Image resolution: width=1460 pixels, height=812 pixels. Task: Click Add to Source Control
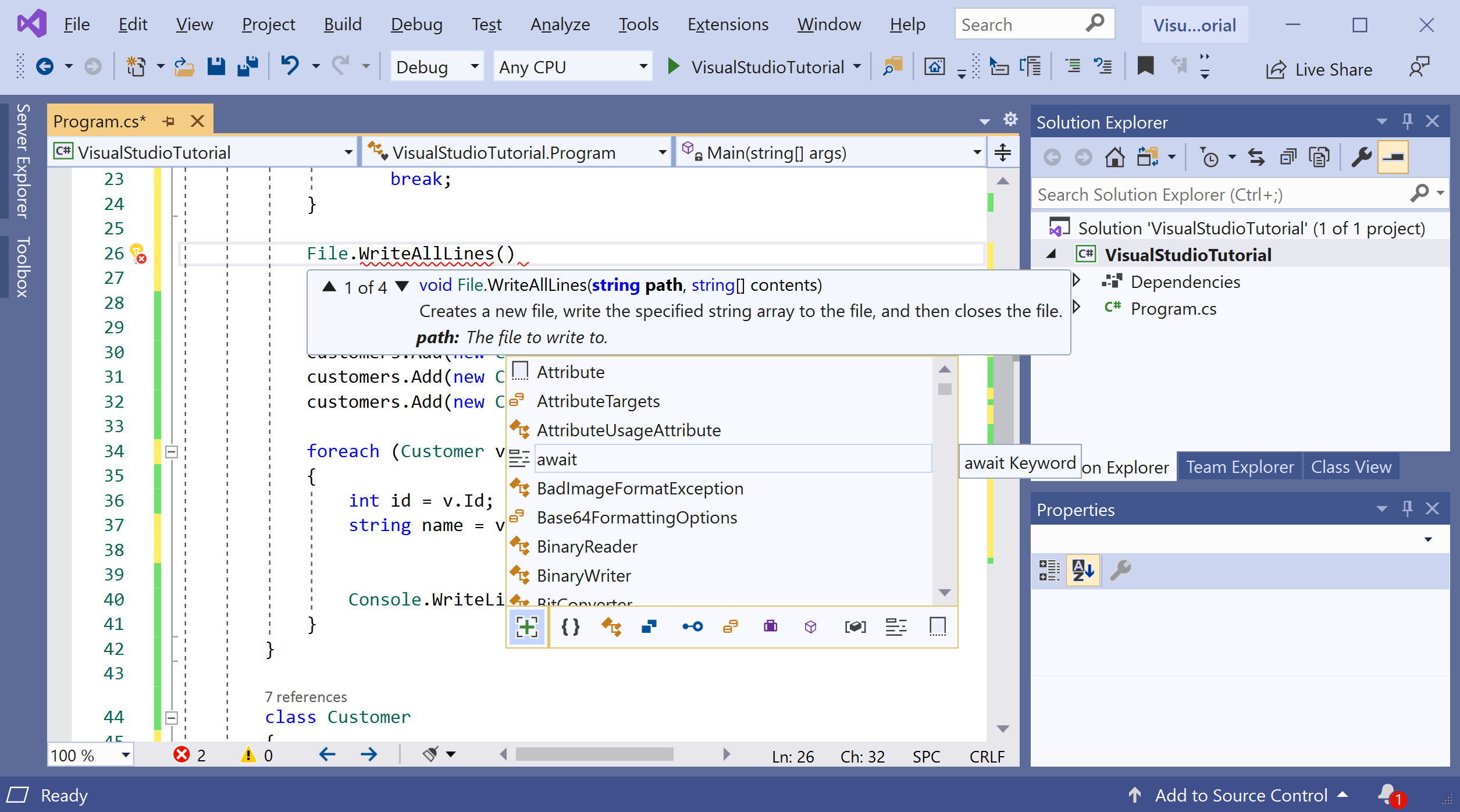(1241, 795)
